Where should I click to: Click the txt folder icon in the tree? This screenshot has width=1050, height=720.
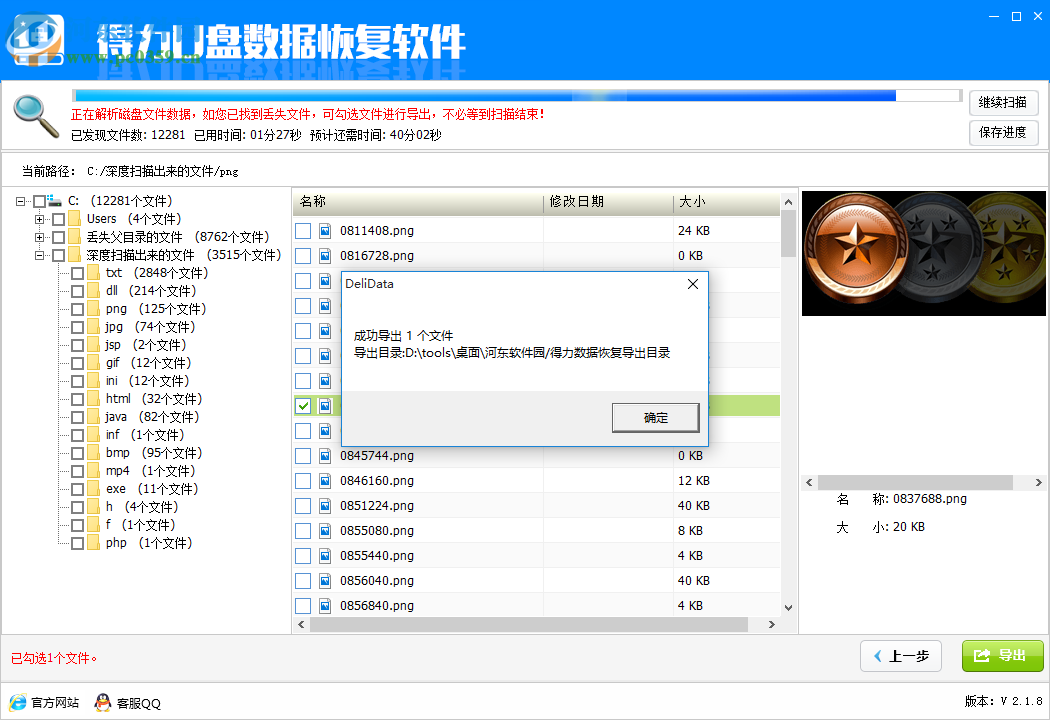coord(95,272)
